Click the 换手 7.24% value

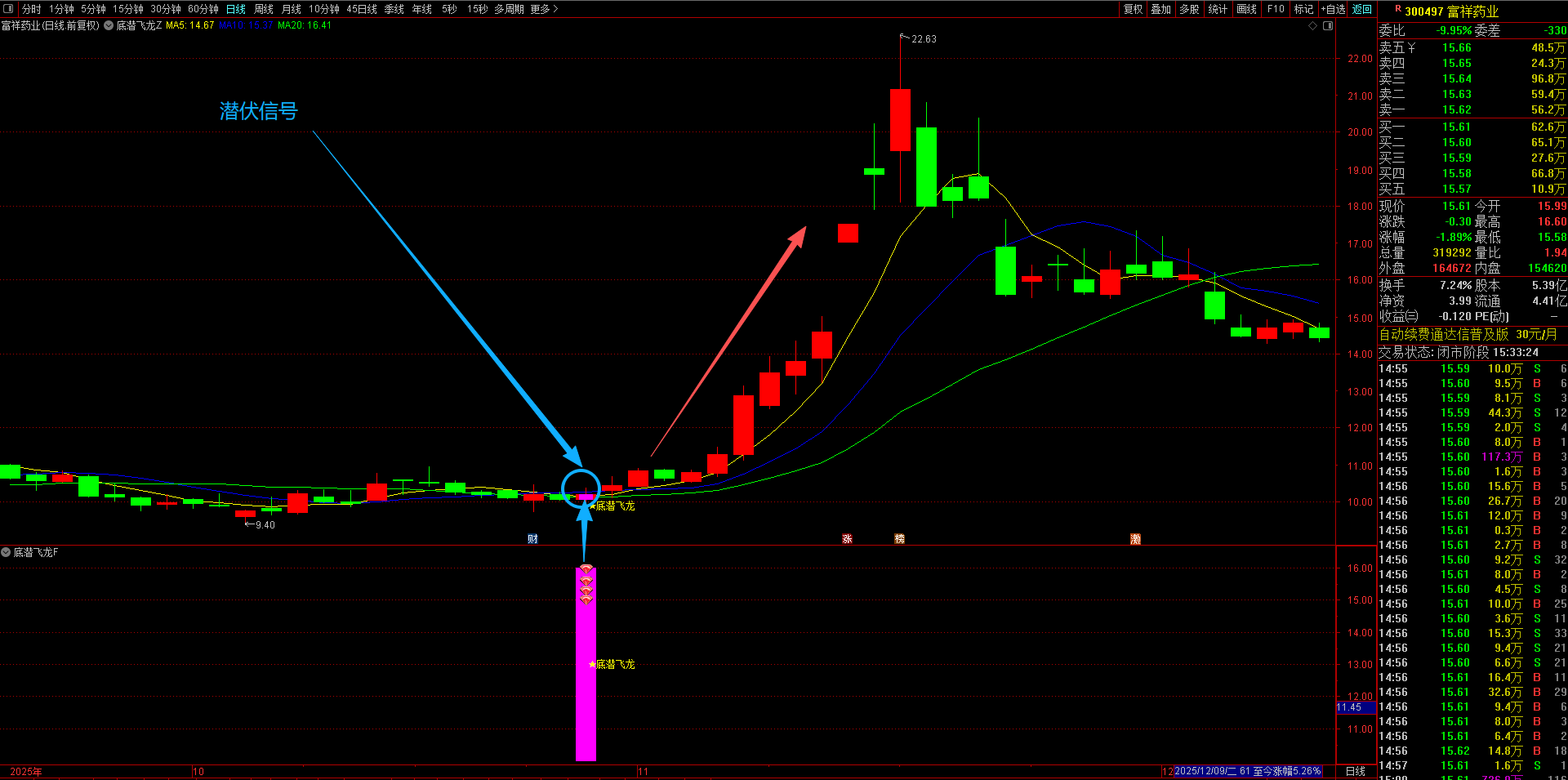click(1455, 286)
